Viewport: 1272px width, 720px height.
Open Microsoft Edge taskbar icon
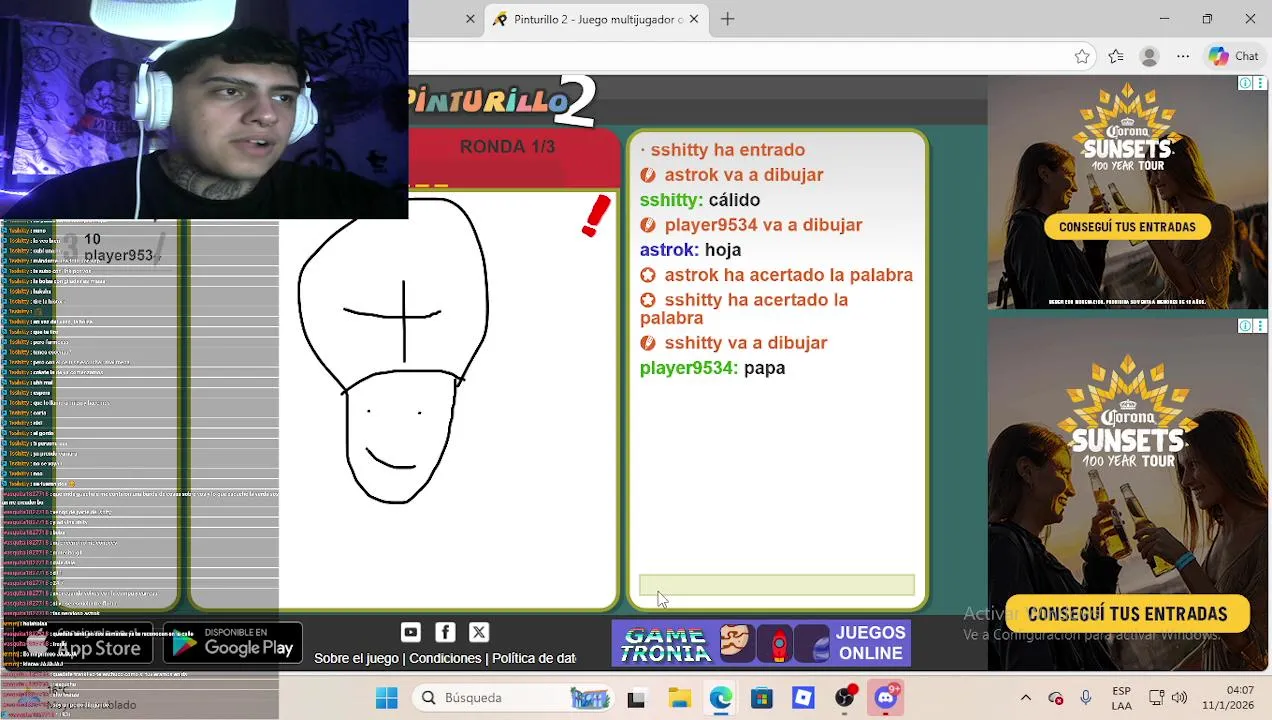click(721, 698)
